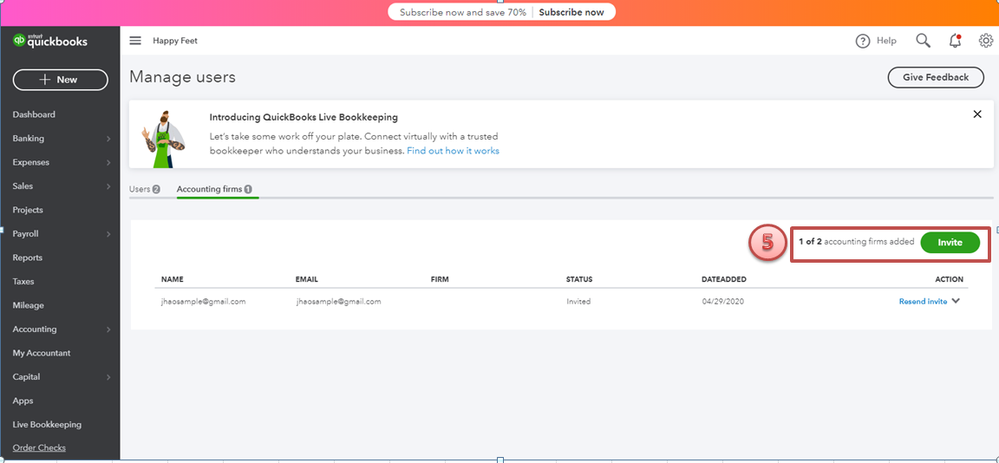Click the NAME column header

(172, 280)
